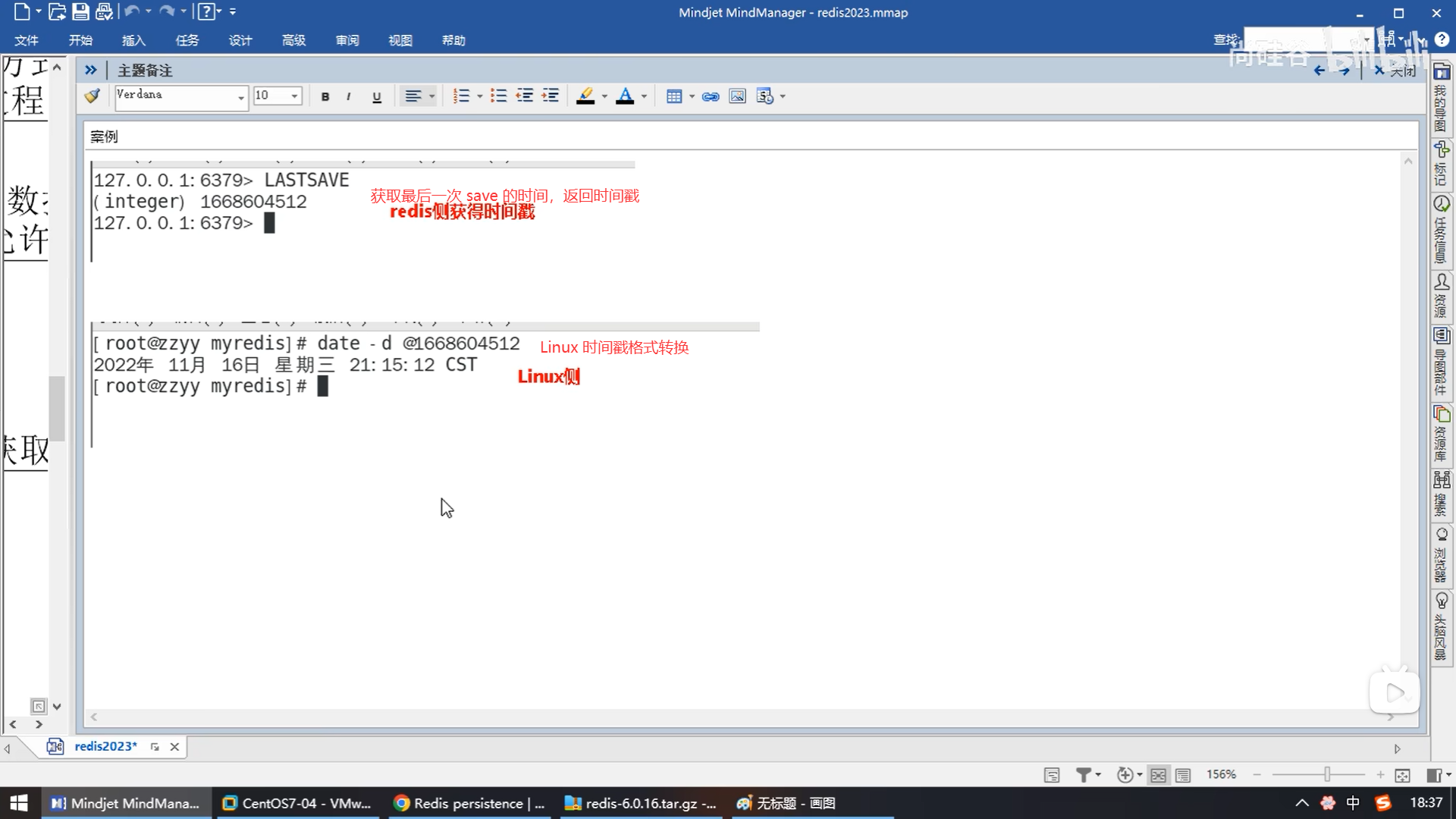Click the clear formatting brush icon

point(93,96)
